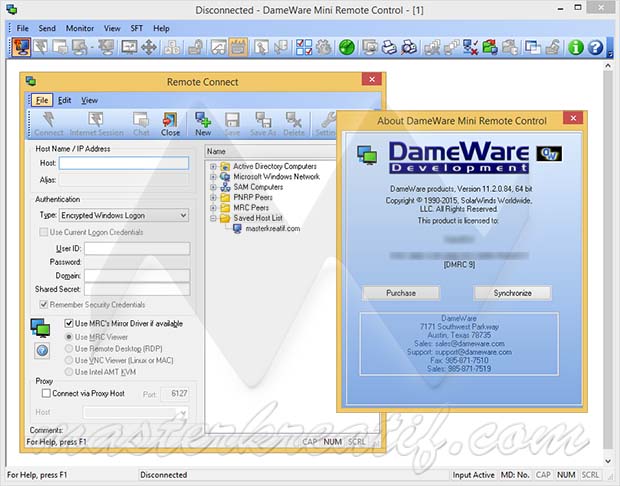
Task: Click the Purchase button
Action: tap(401, 293)
